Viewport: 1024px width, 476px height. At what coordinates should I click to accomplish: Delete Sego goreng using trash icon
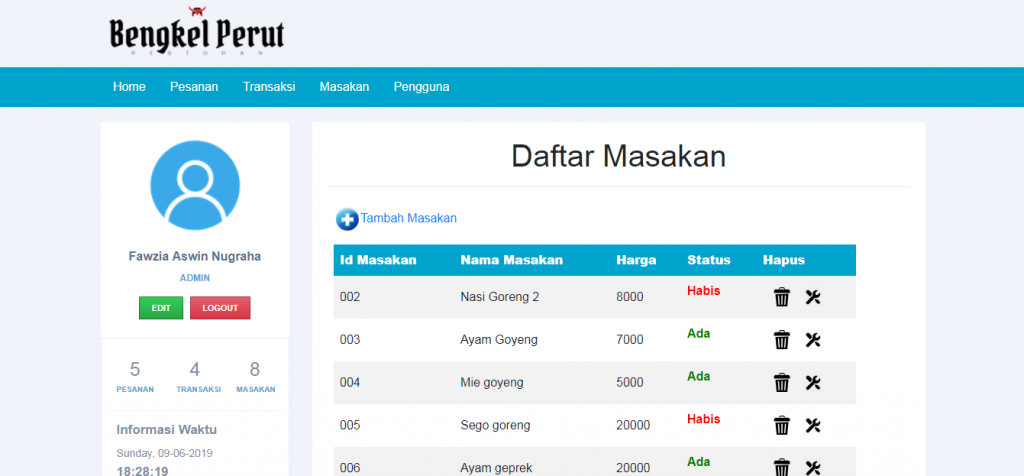782,426
